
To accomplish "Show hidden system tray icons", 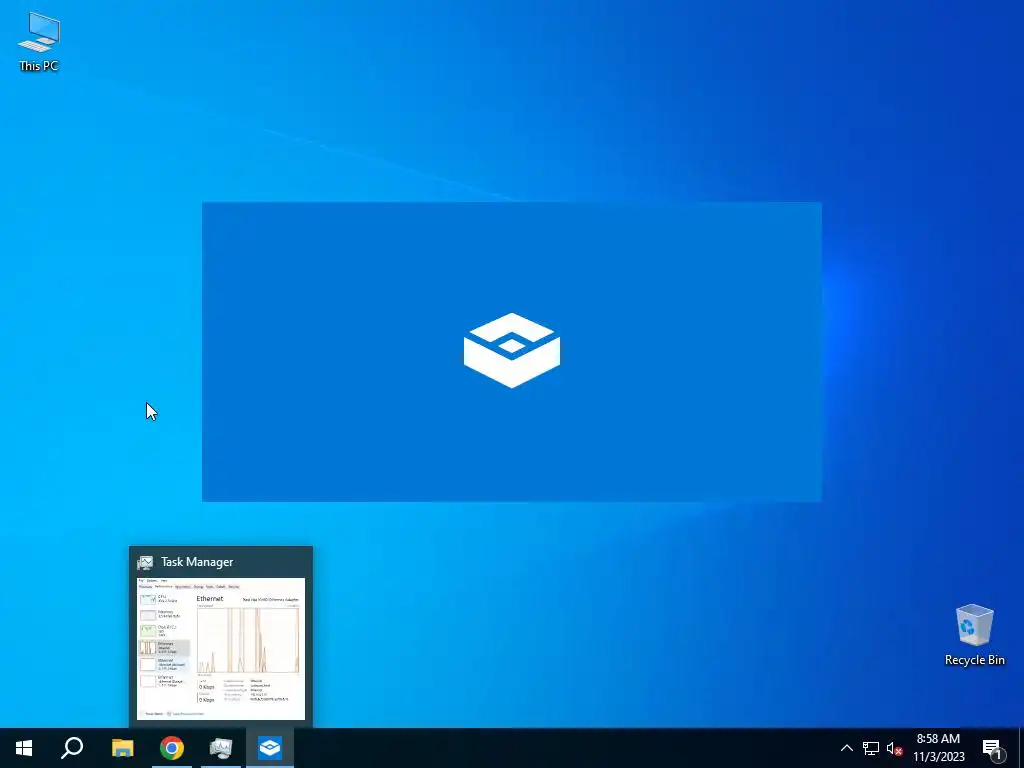I will 846,748.
